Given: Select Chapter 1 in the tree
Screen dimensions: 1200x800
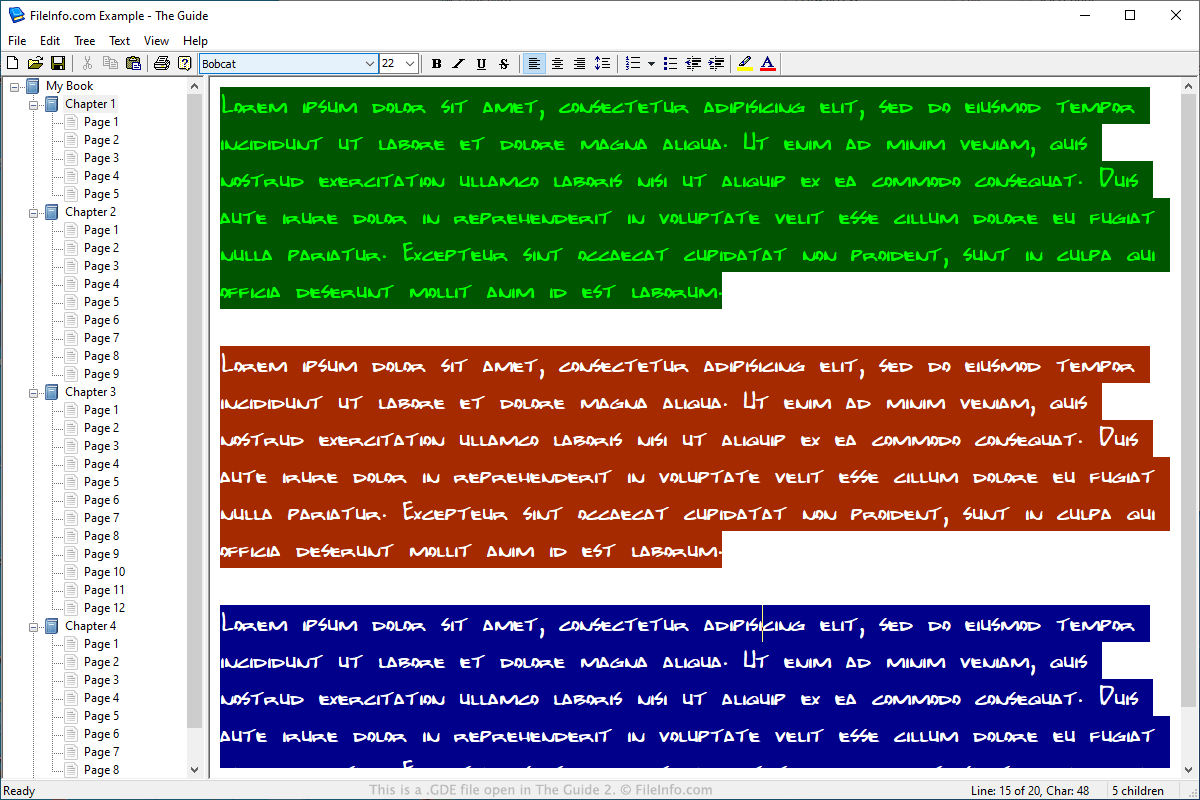Looking at the screenshot, I should click(x=91, y=104).
